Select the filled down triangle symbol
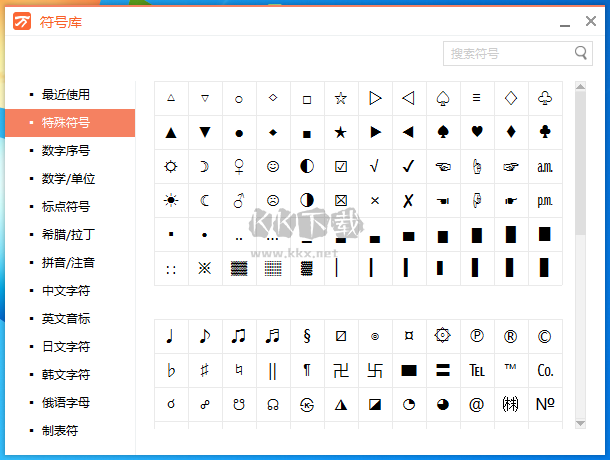The image size is (610, 460). [x=205, y=133]
